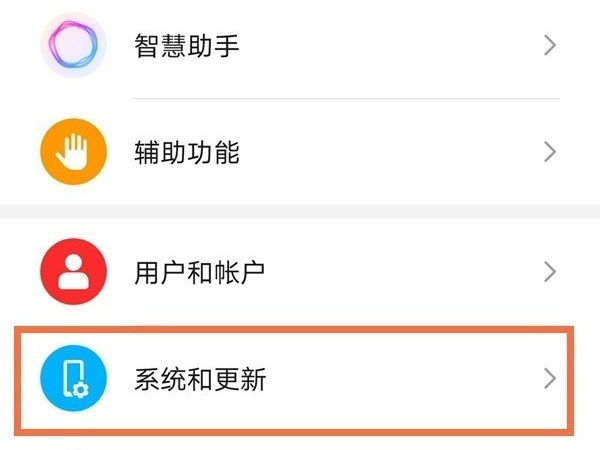This screenshot has width=600, height=450.
Task: Select the 辅助功能 text label
Action: click(187, 153)
